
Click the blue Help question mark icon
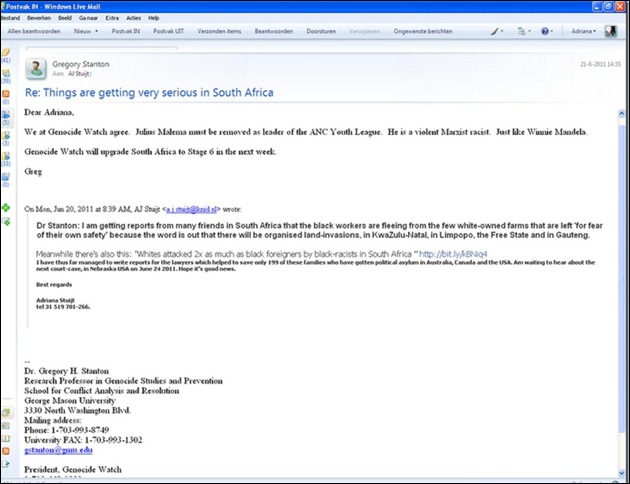click(545, 31)
